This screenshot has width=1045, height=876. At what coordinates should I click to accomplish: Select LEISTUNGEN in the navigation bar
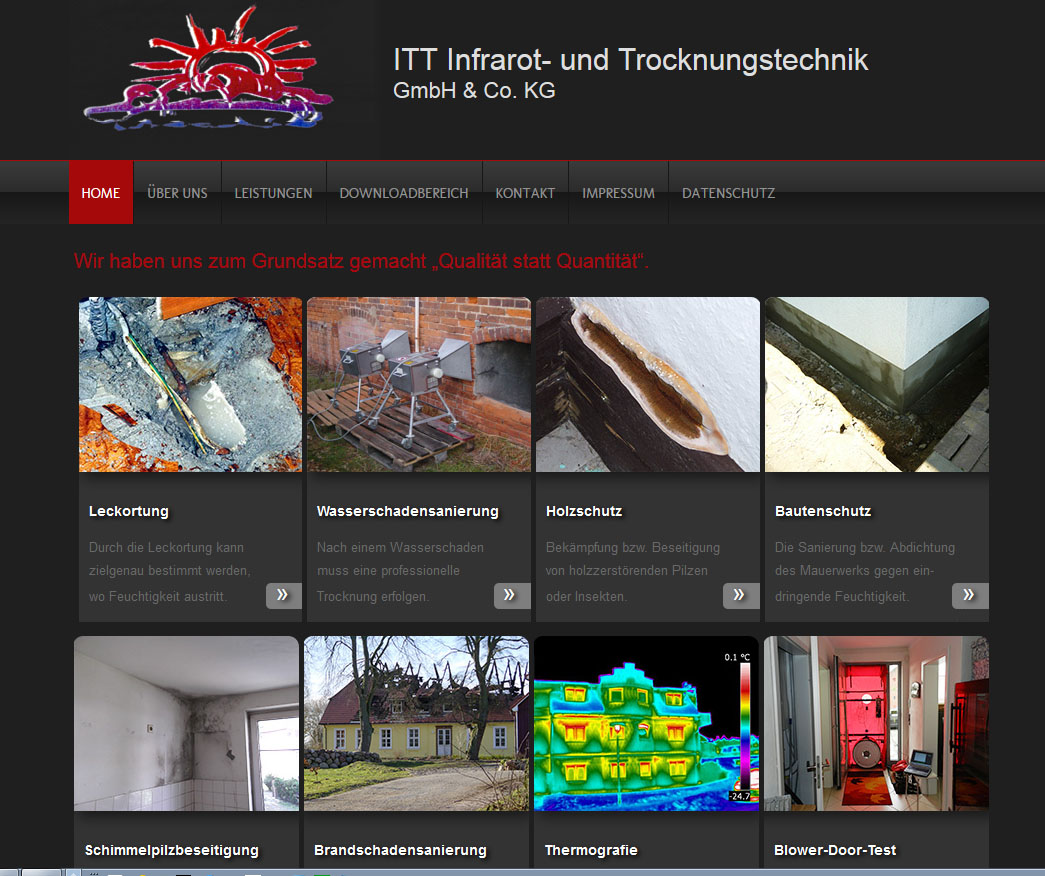(273, 193)
